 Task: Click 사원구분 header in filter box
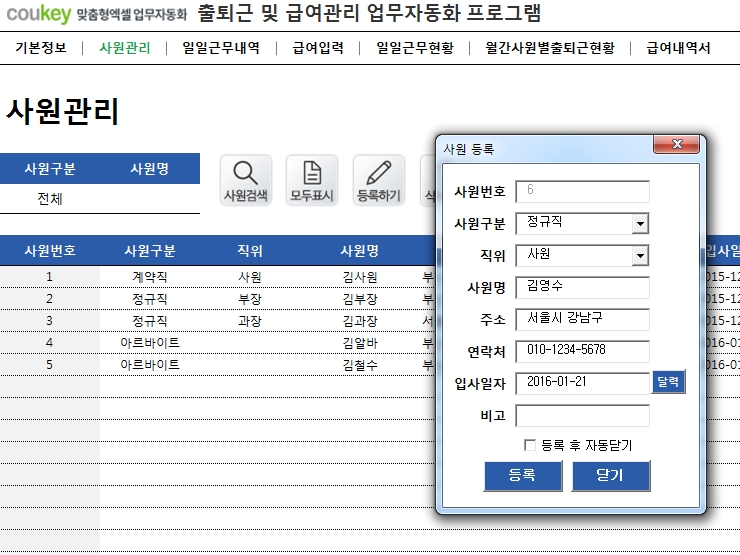tap(50, 168)
